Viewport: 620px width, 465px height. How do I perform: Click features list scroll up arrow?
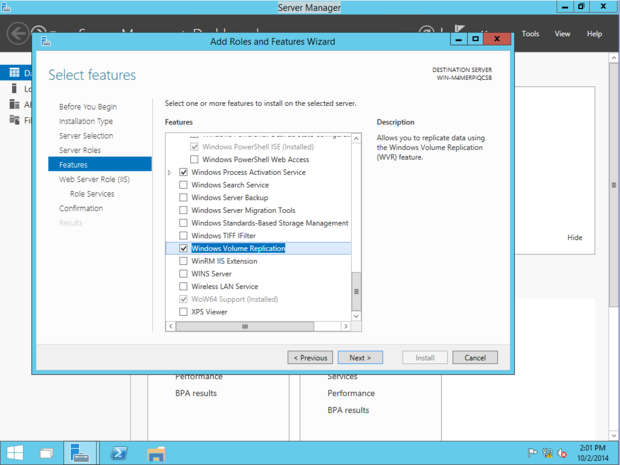pyautogui.click(x=356, y=138)
